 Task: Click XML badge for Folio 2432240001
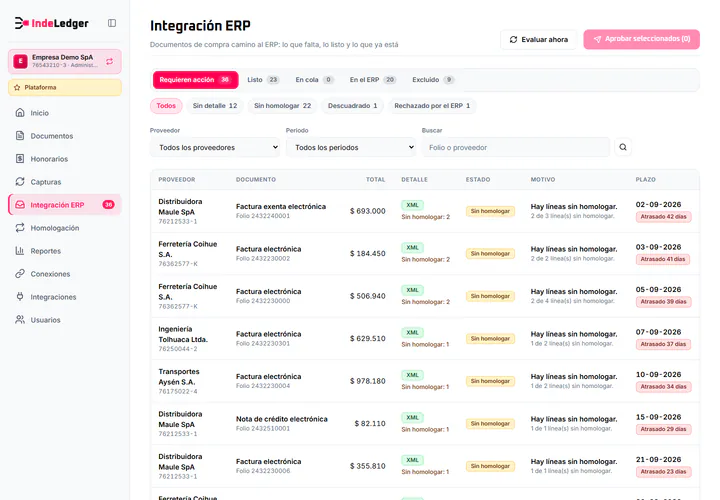coord(412,205)
